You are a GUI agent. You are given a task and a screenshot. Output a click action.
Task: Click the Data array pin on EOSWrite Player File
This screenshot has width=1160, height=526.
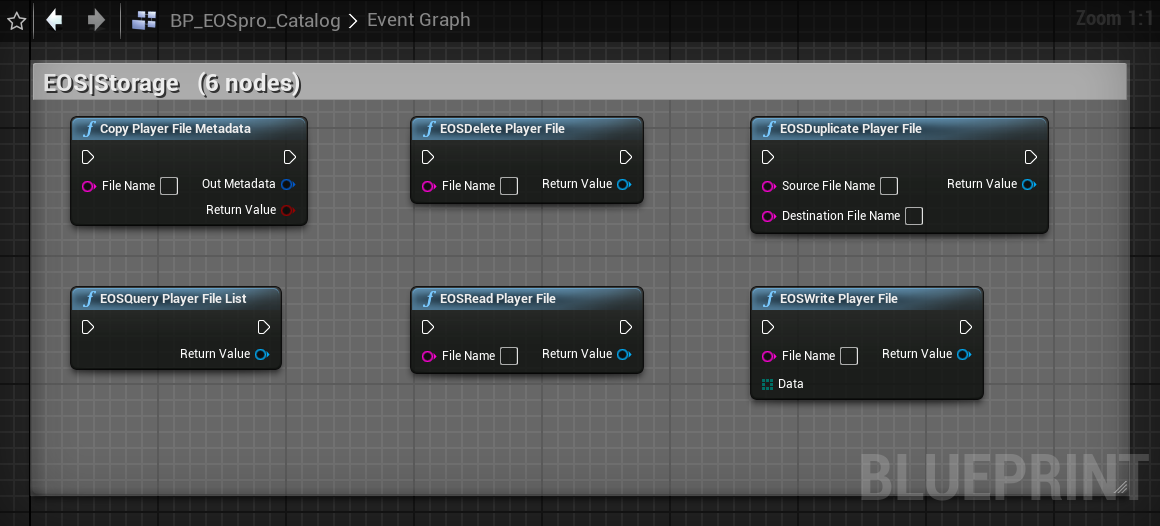(x=767, y=384)
